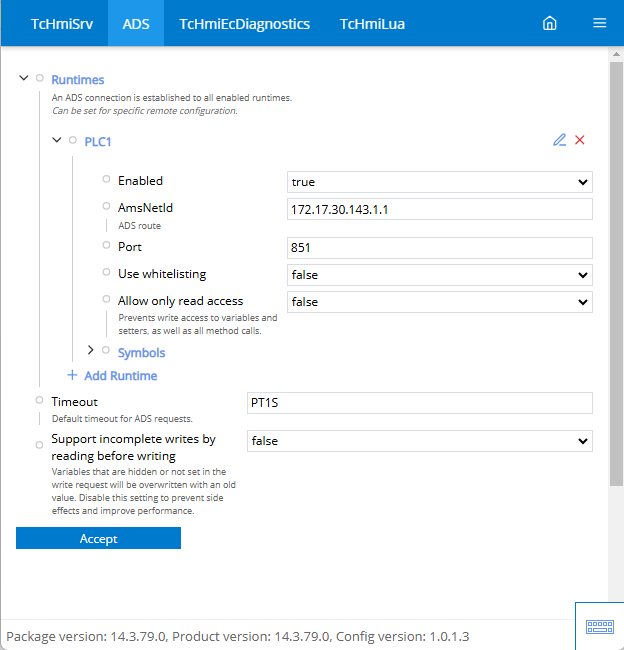This screenshot has height=650, width=624.
Task: Click the 'ADS route' description text
Action: pos(139,226)
